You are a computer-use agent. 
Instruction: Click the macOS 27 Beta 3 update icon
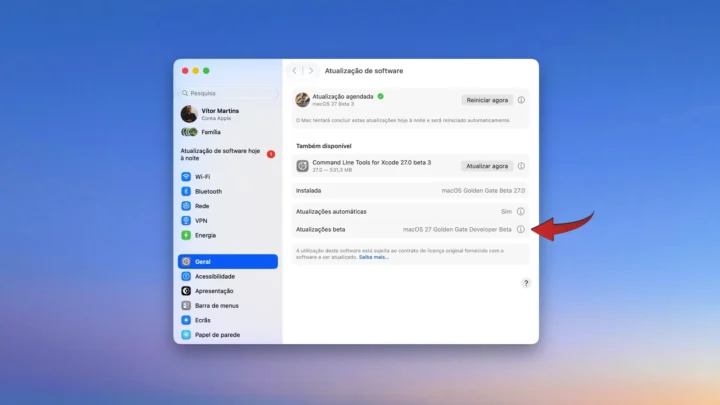point(302,100)
